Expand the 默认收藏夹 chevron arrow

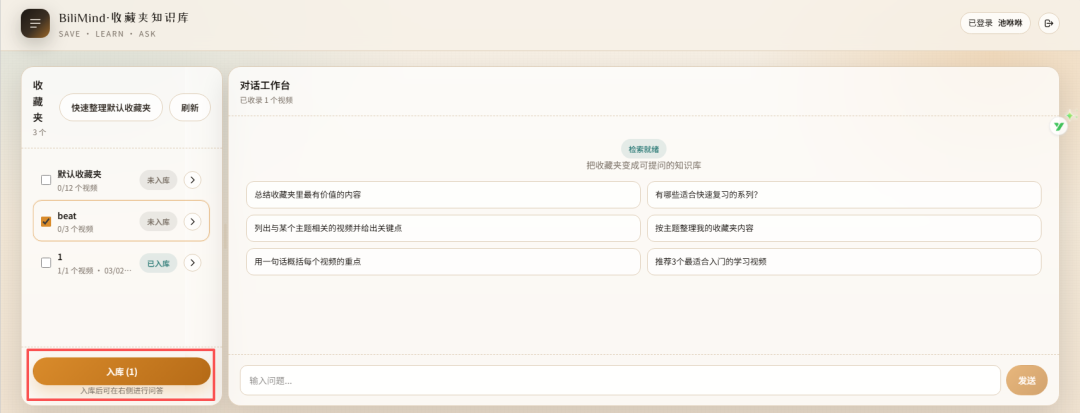193,180
